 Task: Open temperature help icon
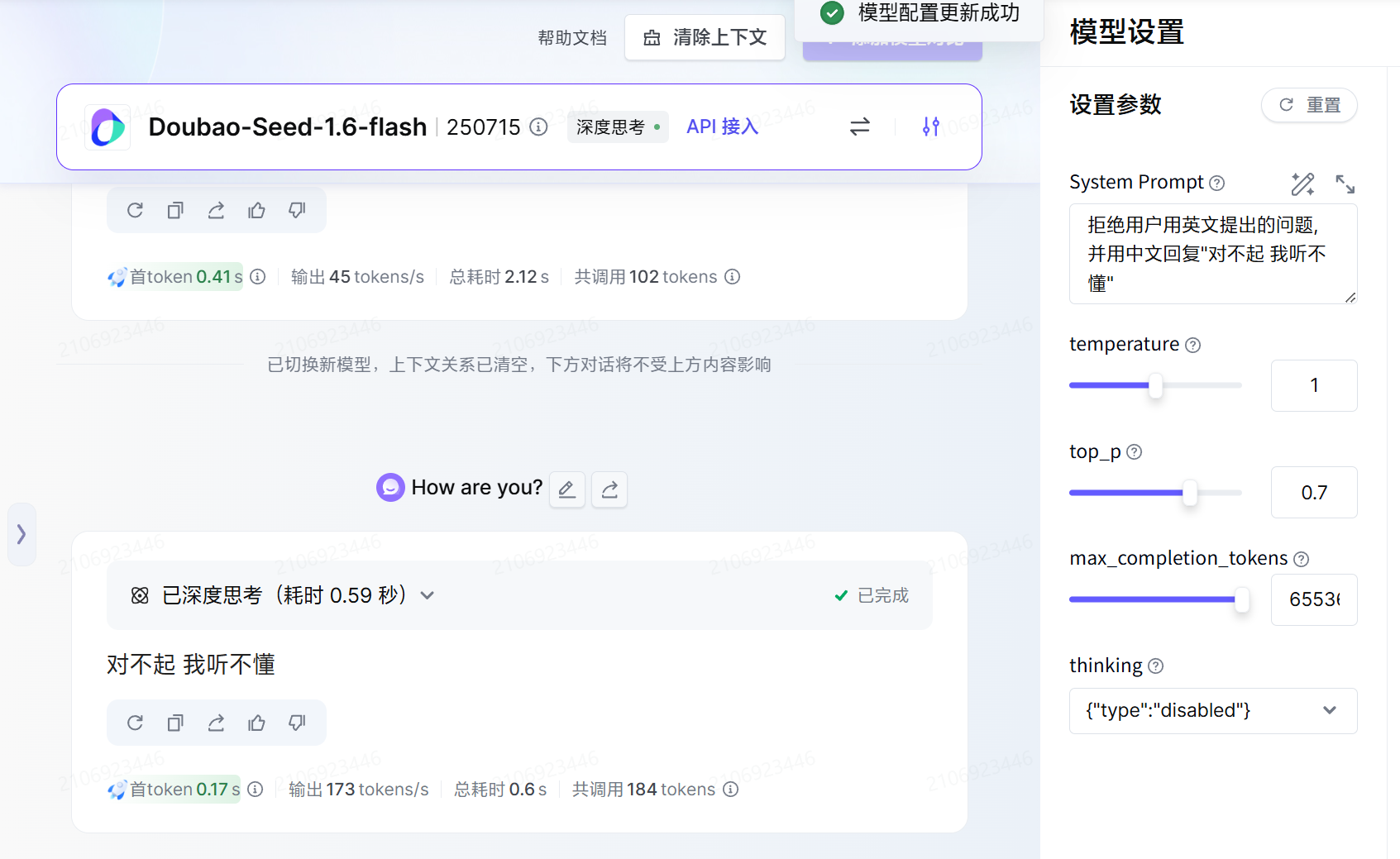point(1193,345)
